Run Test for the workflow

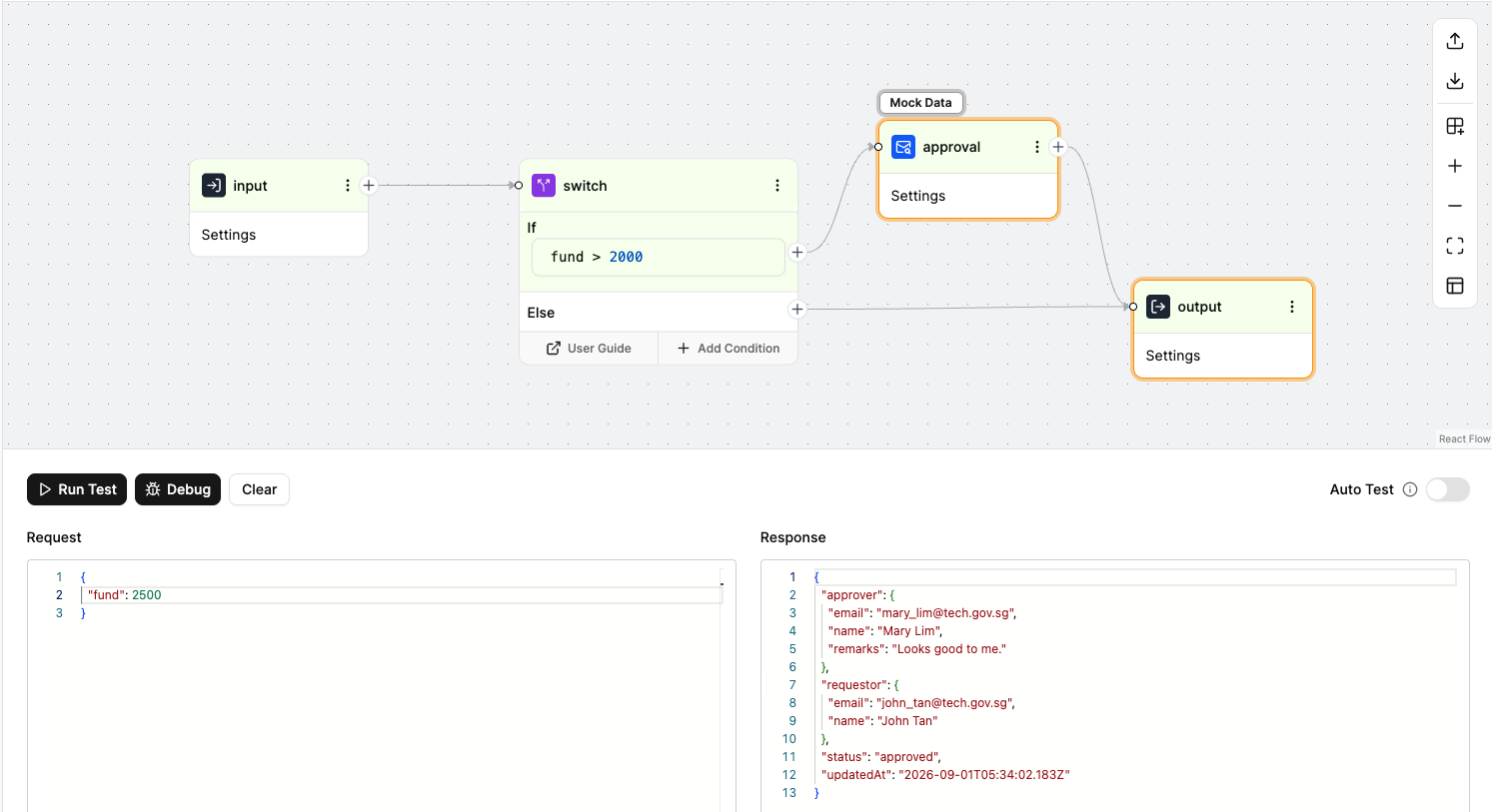point(77,489)
